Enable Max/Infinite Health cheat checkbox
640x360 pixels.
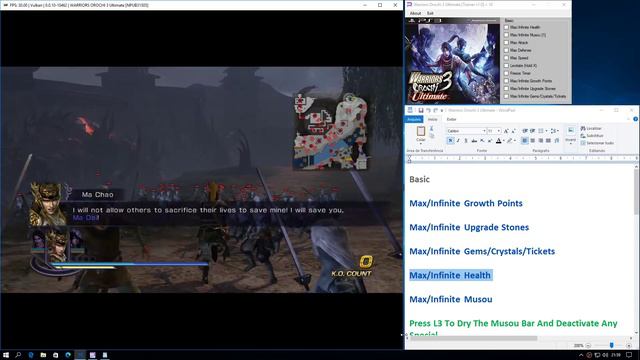507,27
